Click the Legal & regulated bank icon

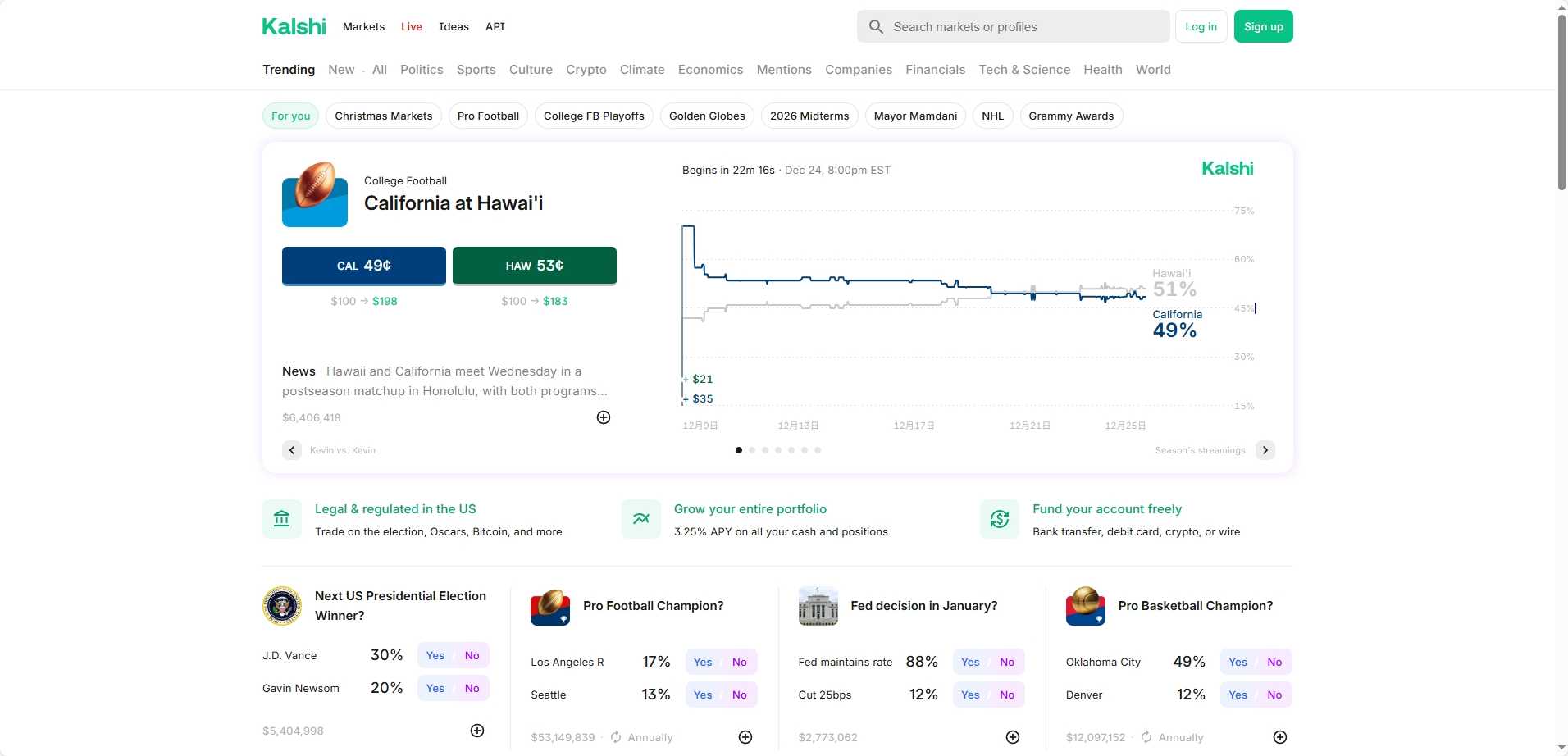(282, 519)
